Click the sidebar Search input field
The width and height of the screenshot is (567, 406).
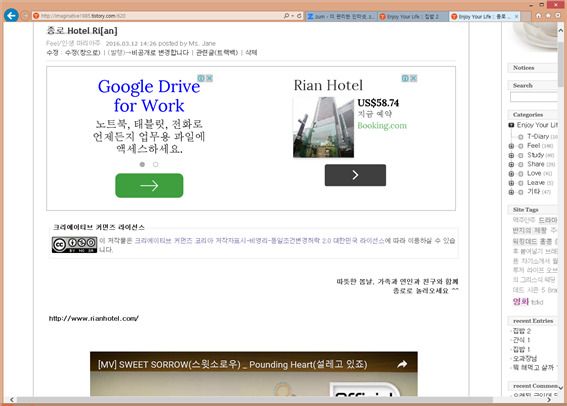(534, 97)
